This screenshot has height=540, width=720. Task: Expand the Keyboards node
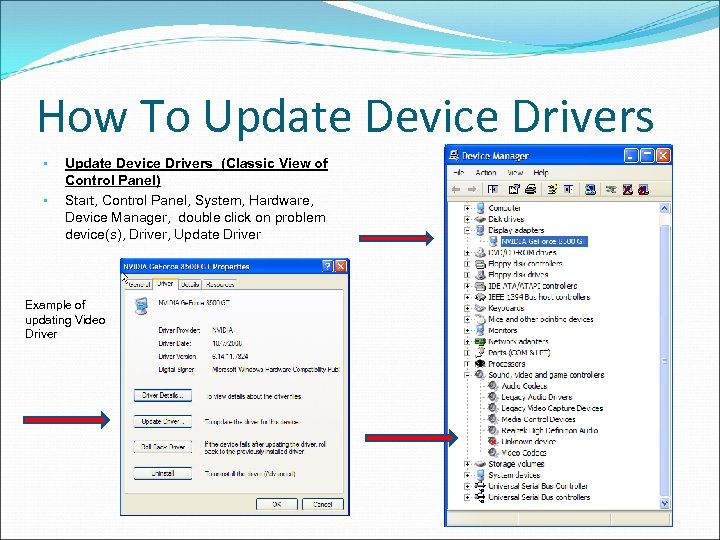tap(467, 308)
